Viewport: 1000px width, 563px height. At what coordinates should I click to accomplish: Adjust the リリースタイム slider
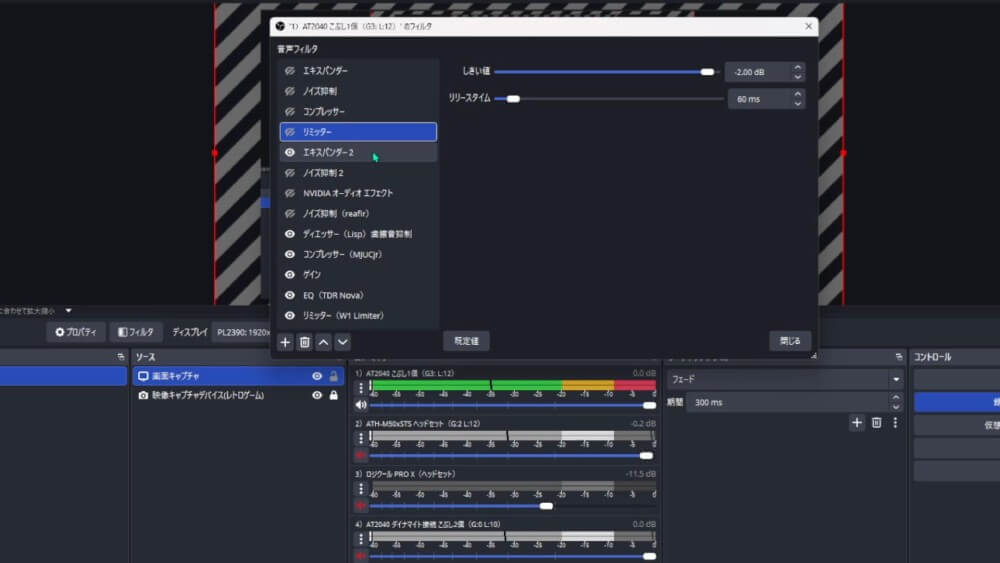(x=513, y=99)
